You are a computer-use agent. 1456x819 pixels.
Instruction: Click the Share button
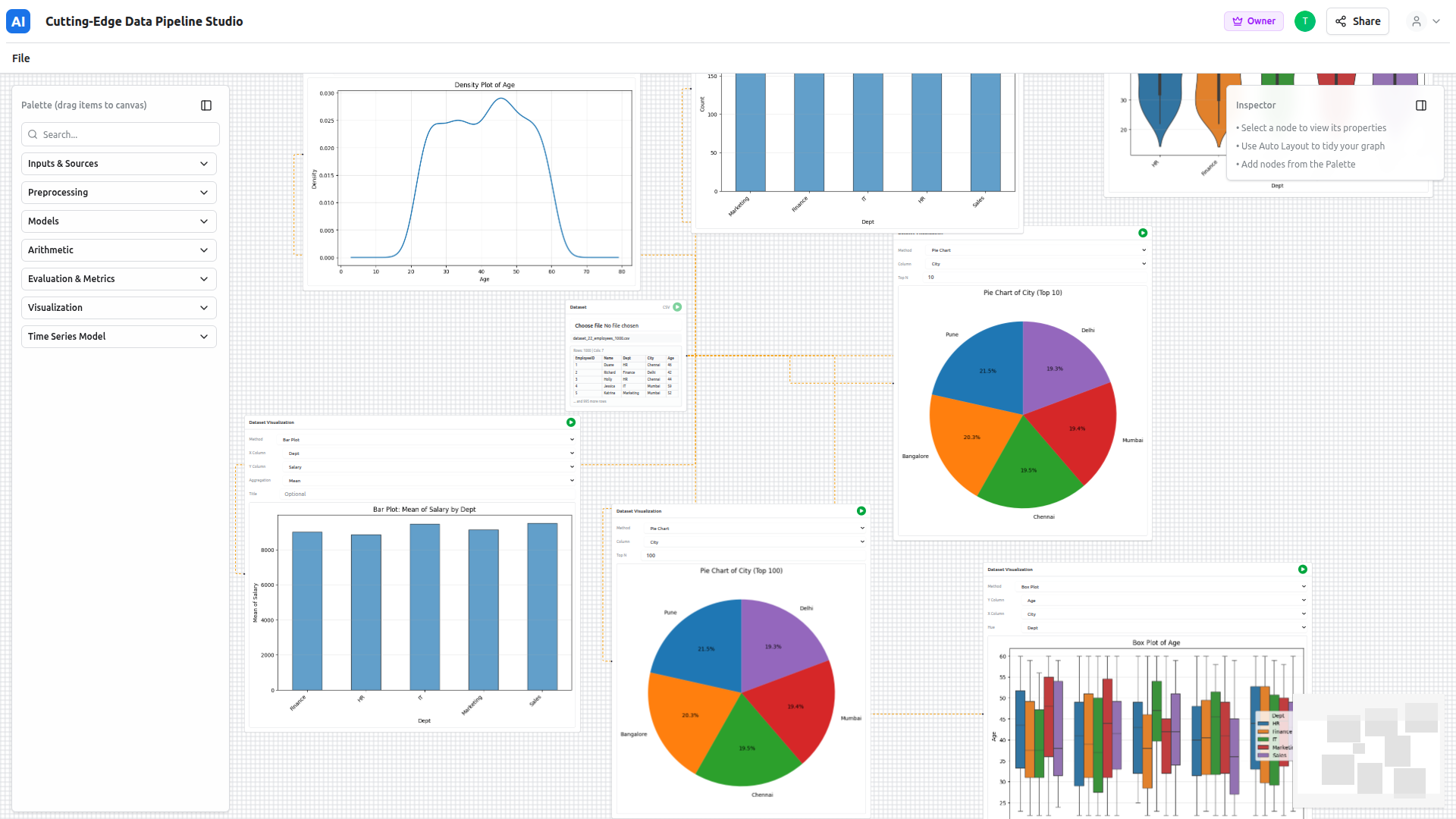tap(1357, 21)
